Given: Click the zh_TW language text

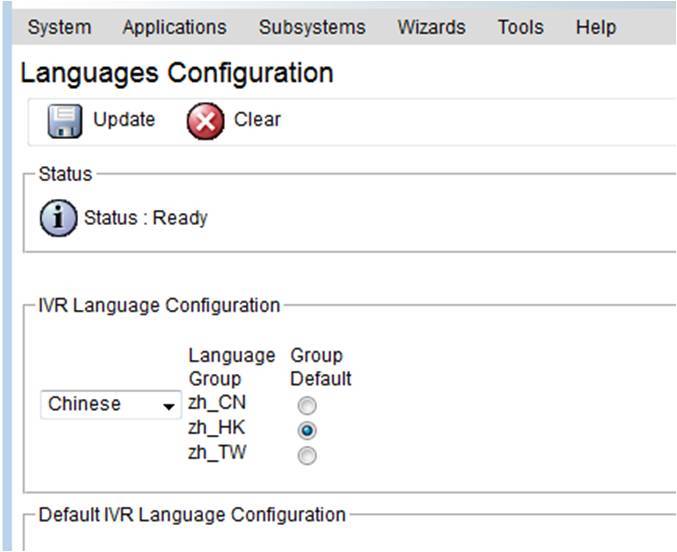Looking at the screenshot, I should coord(217,453).
